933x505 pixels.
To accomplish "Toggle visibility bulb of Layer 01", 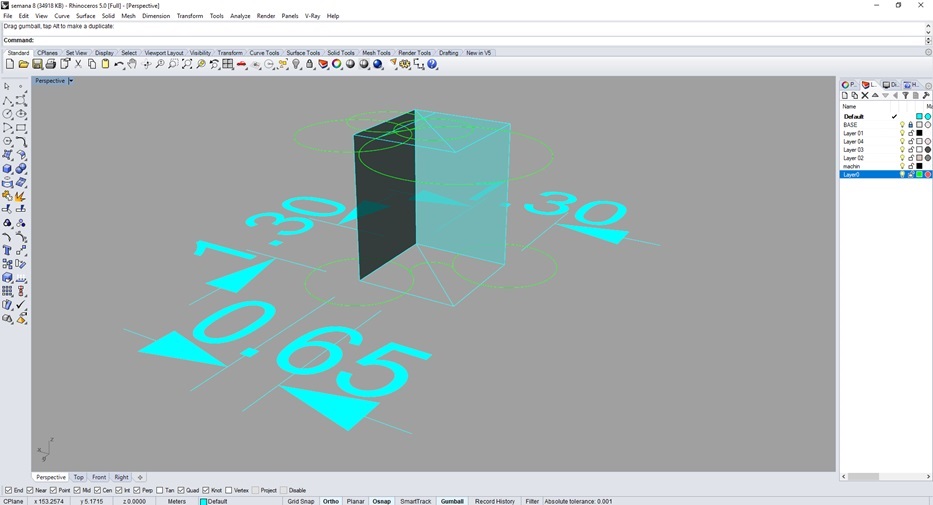I will pos(902,133).
